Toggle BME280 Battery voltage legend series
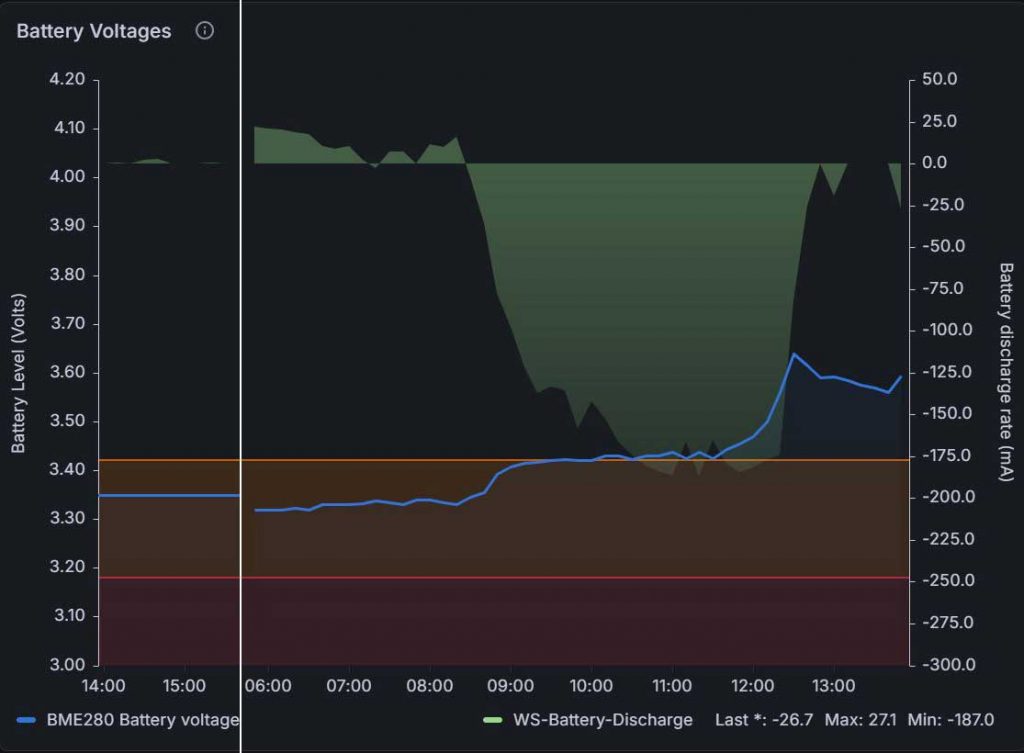This screenshot has height=753, width=1024. [142, 720]
